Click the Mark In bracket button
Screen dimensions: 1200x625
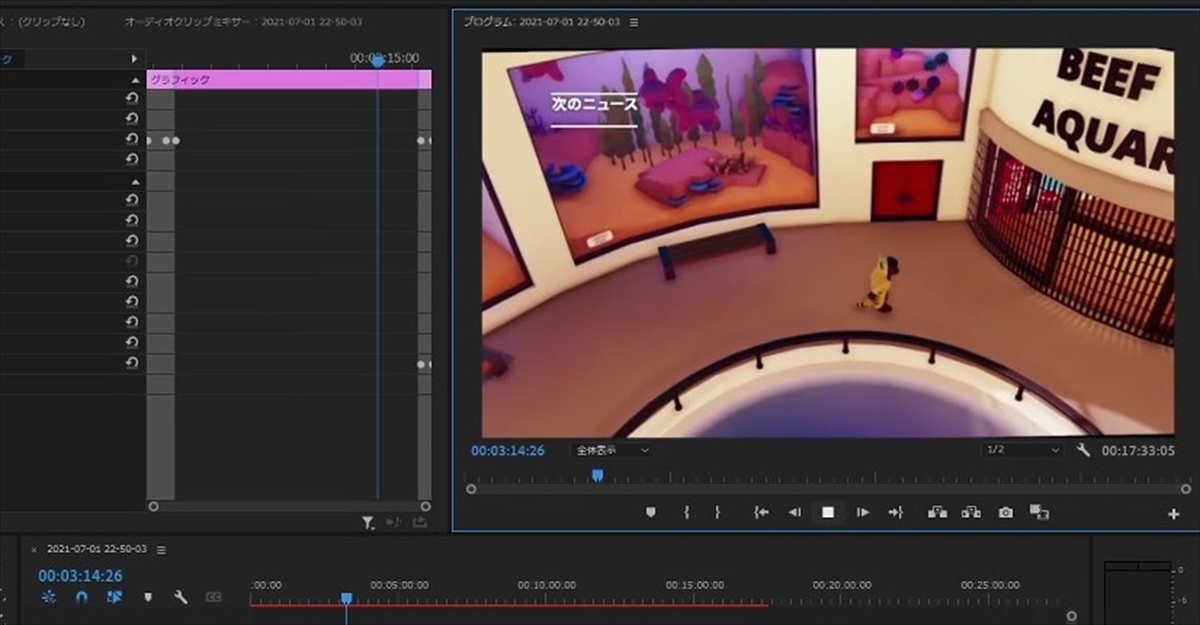[x=686, y=512]
